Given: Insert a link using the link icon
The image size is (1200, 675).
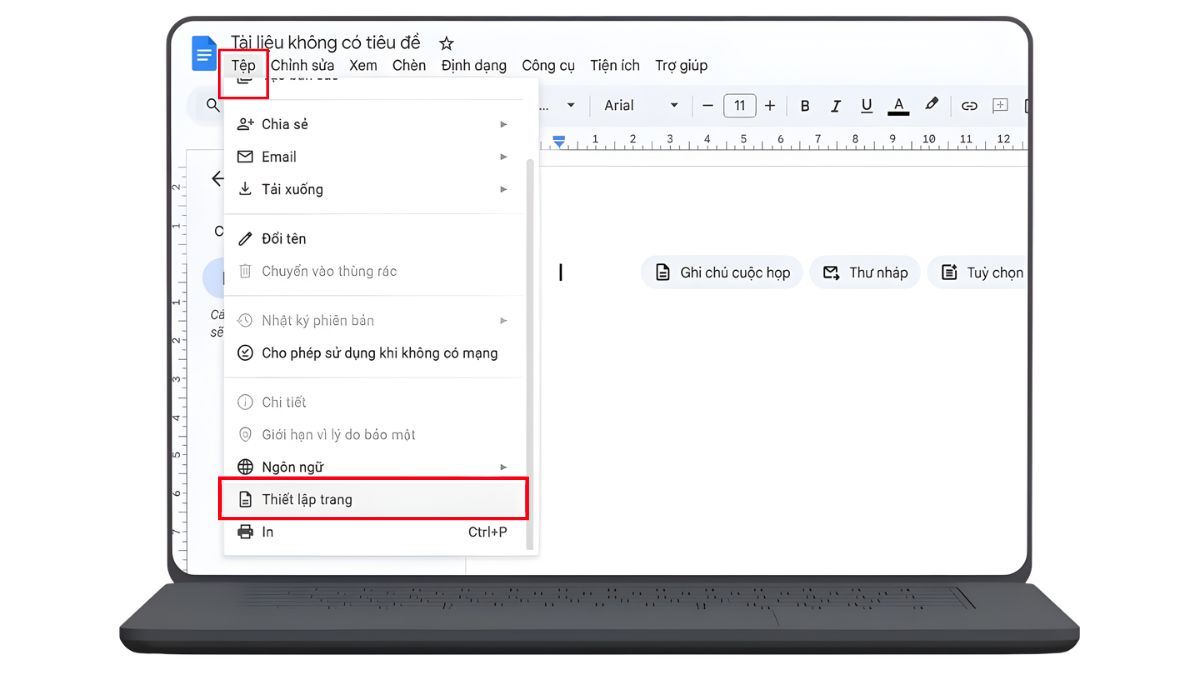Looking at the screenshot, I should 969,104.
